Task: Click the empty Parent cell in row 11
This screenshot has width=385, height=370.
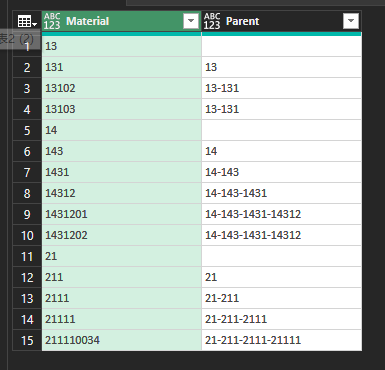Action: [282, 256]
